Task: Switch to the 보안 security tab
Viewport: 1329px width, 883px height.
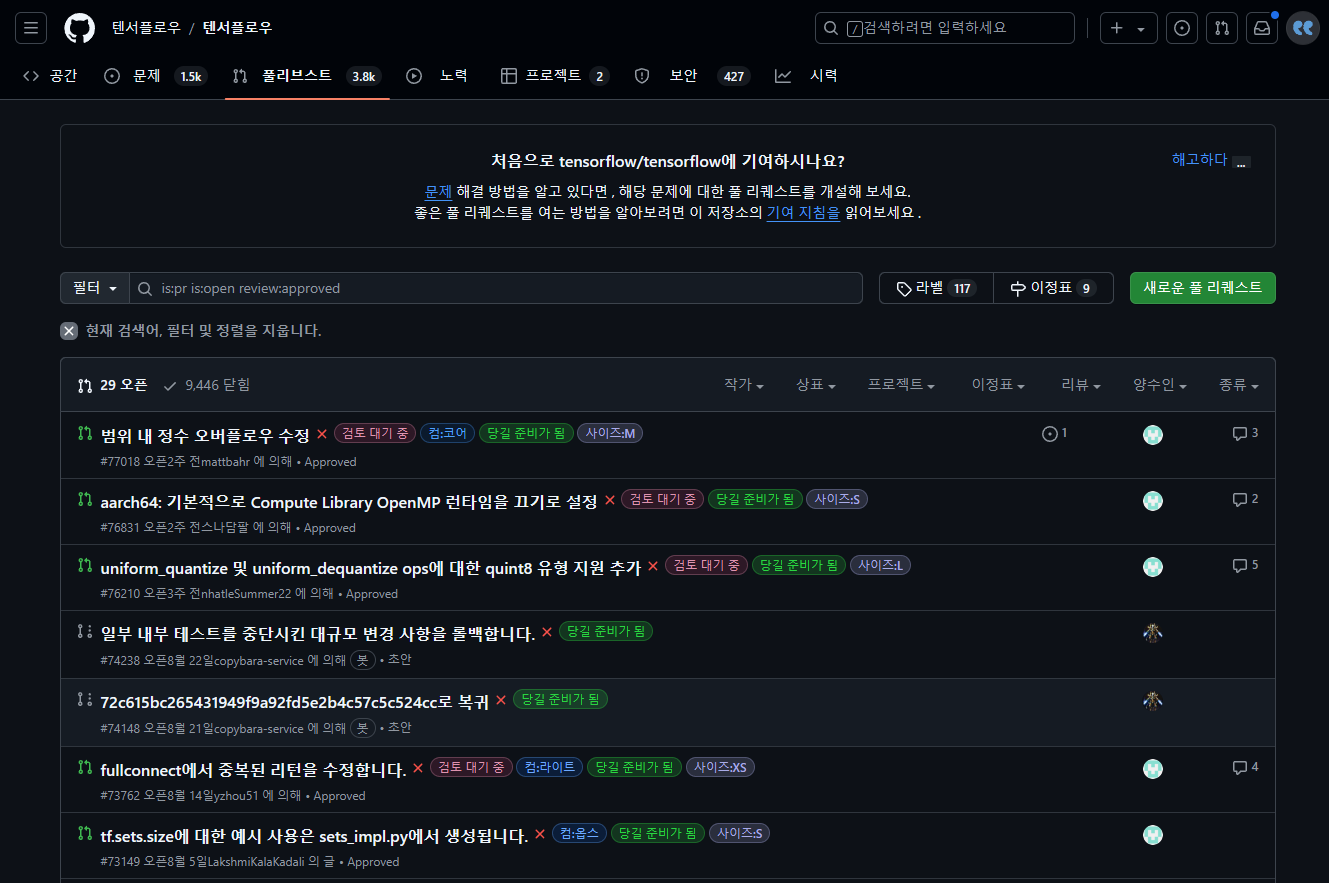Action: coord(692,76)
